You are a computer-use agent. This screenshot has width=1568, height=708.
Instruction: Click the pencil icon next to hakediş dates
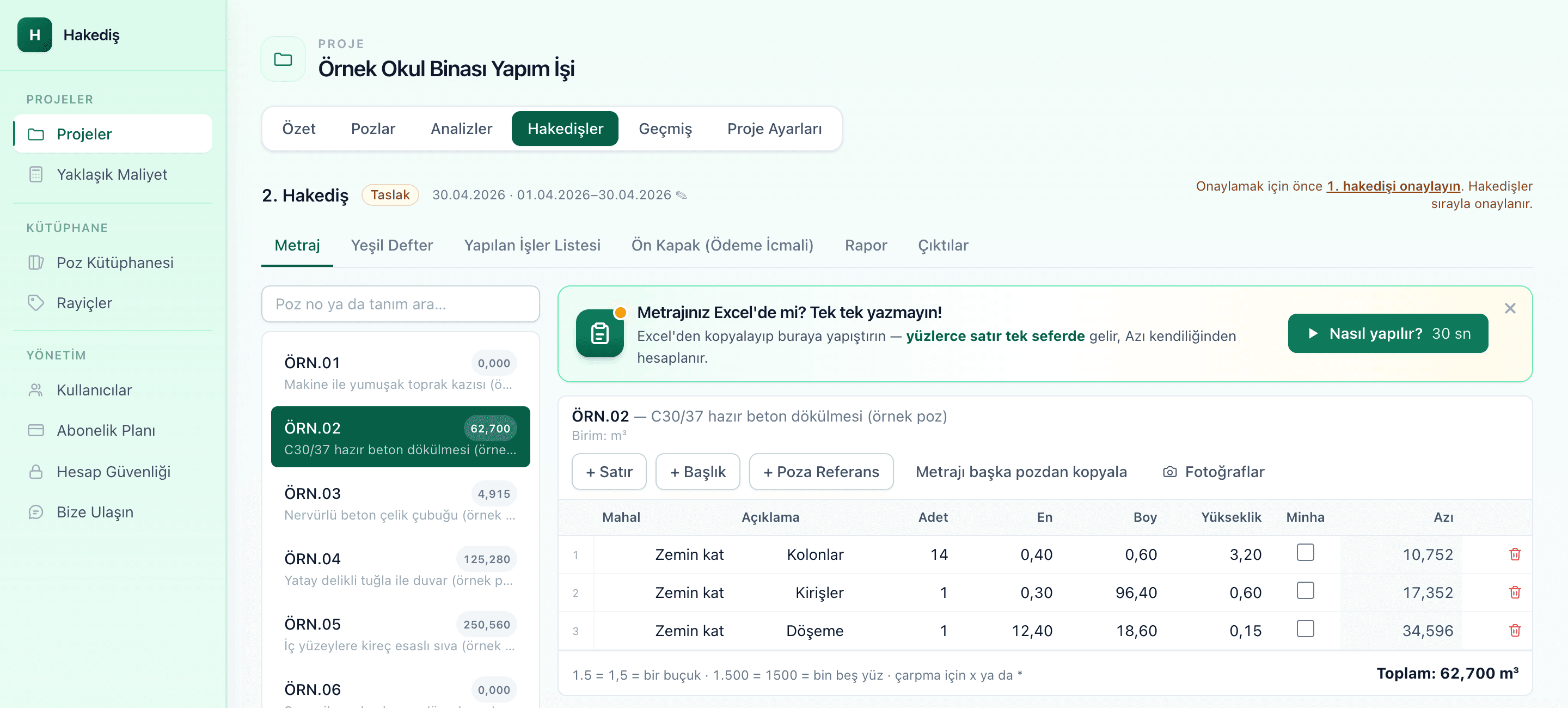[682, 196]
